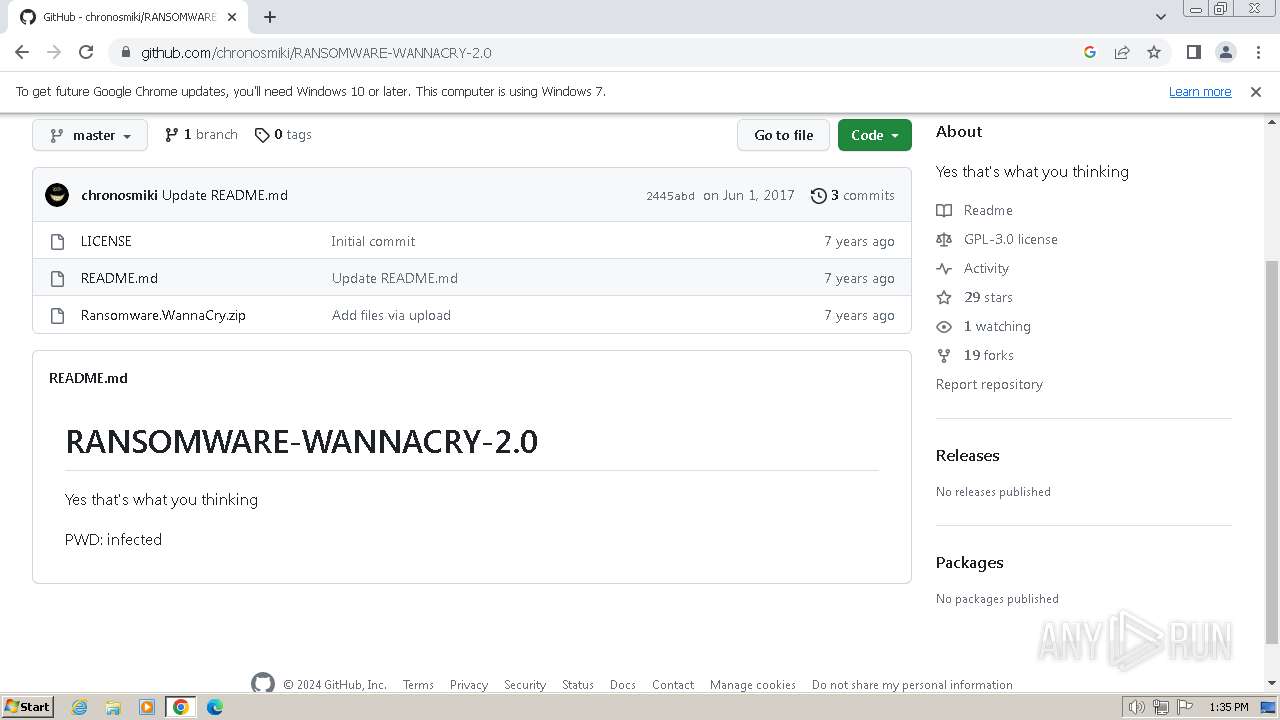Expand the green Code dropdown
The width and height of the screenshot is (1280, 720).
pos(875,135)
